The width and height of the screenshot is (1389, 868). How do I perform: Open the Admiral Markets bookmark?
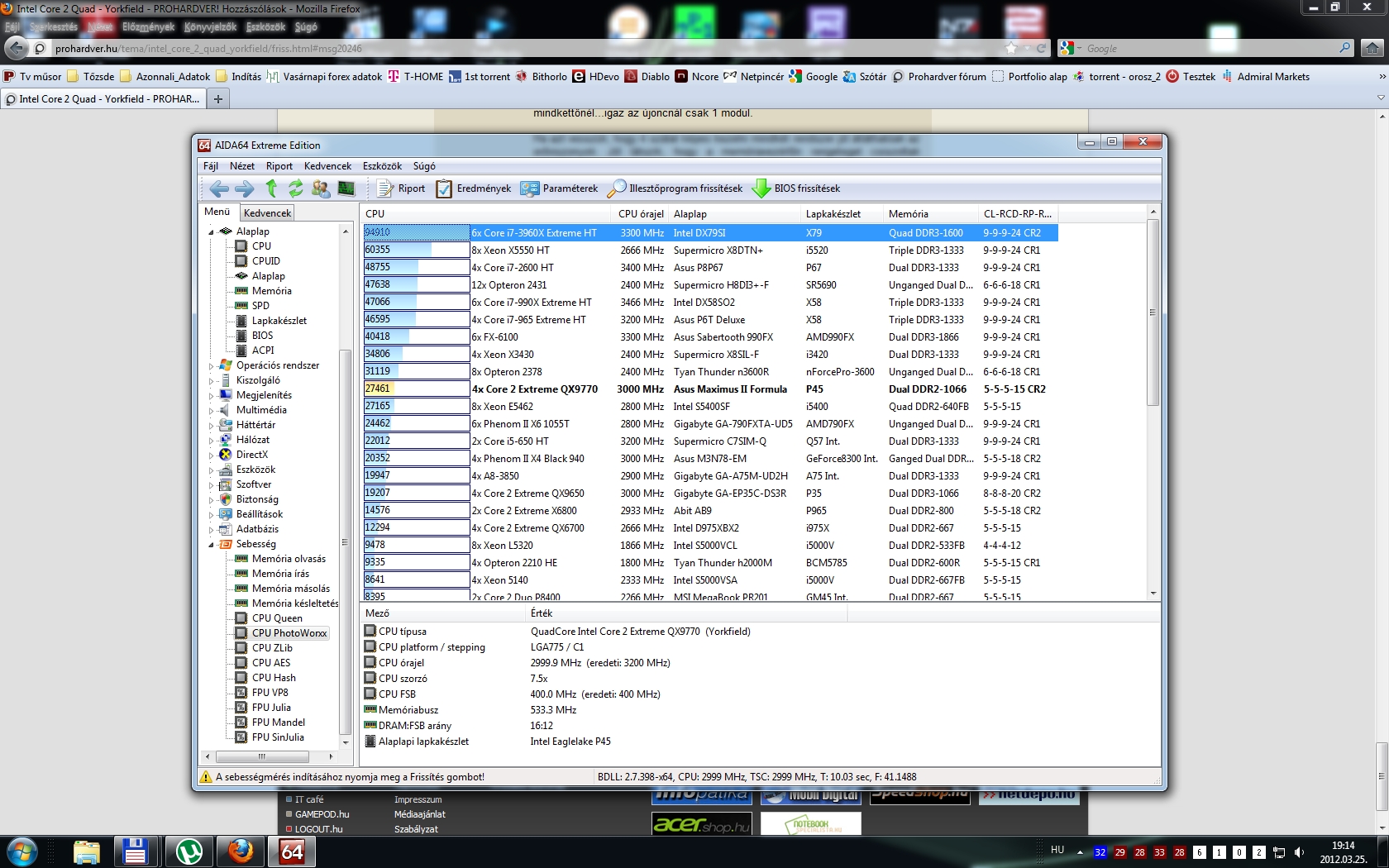(1266, 77)
